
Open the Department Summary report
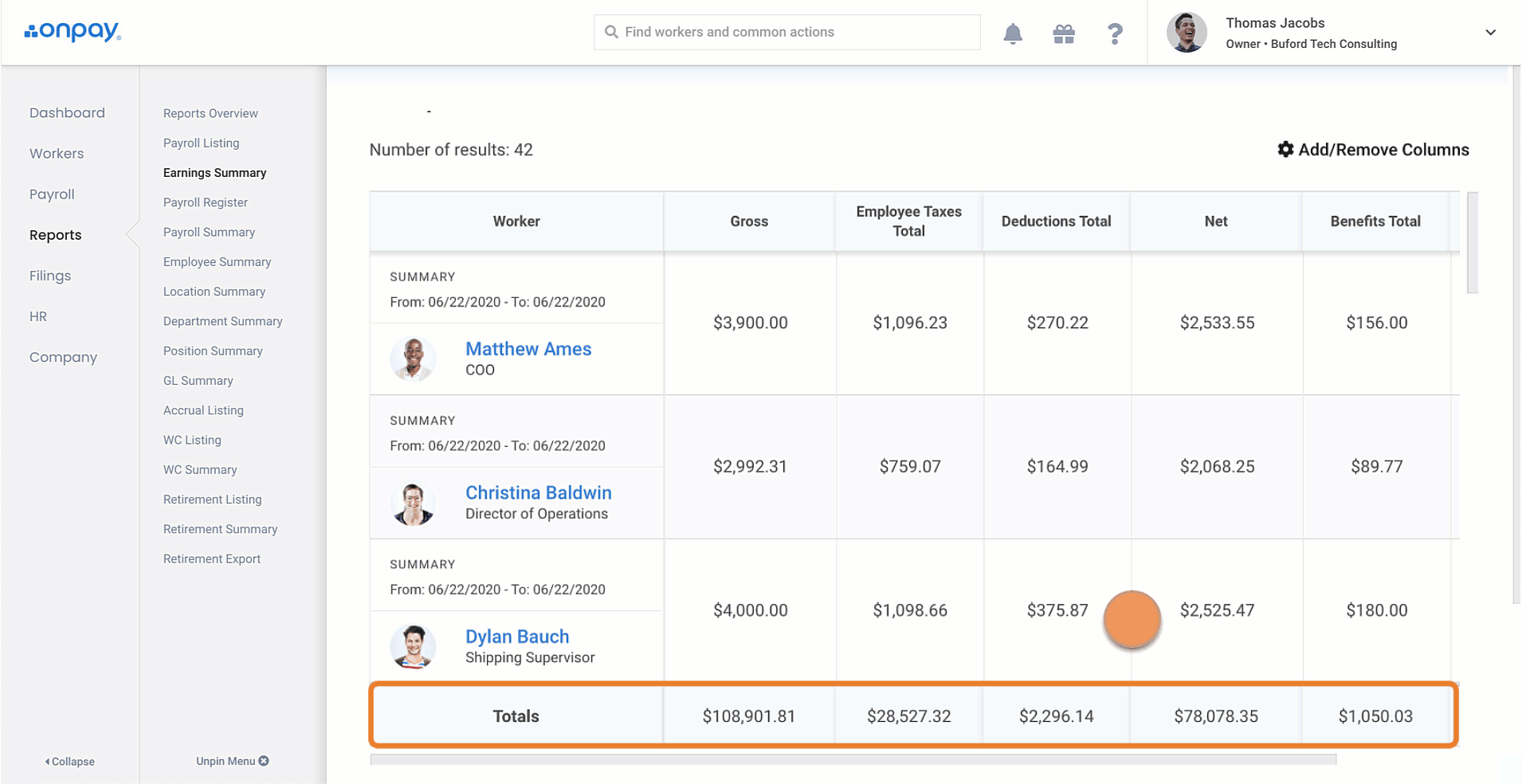(223, 321)
